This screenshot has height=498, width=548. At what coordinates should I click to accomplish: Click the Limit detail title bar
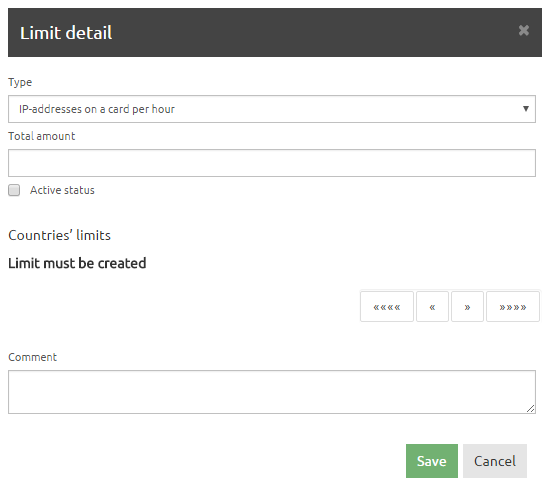pyautogui.click(x=275, y=33)
